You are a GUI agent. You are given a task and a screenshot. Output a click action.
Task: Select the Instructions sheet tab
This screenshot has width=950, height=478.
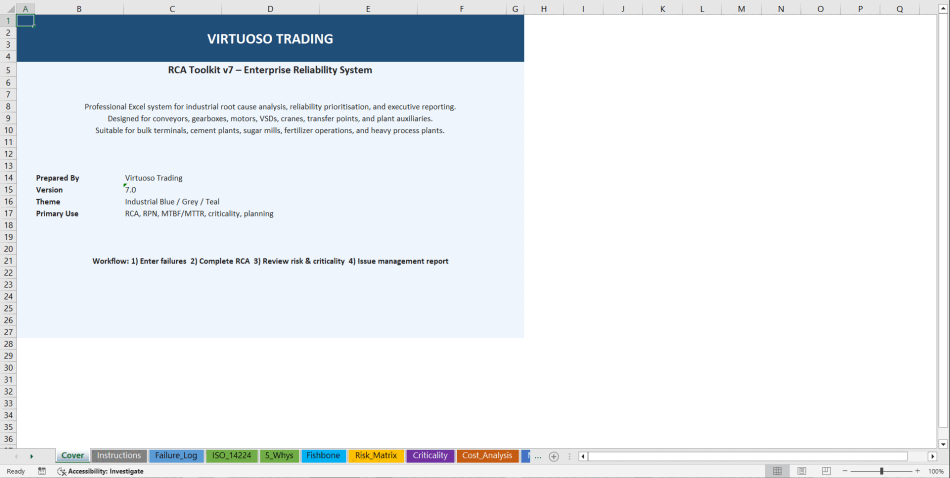coord(119,456)
